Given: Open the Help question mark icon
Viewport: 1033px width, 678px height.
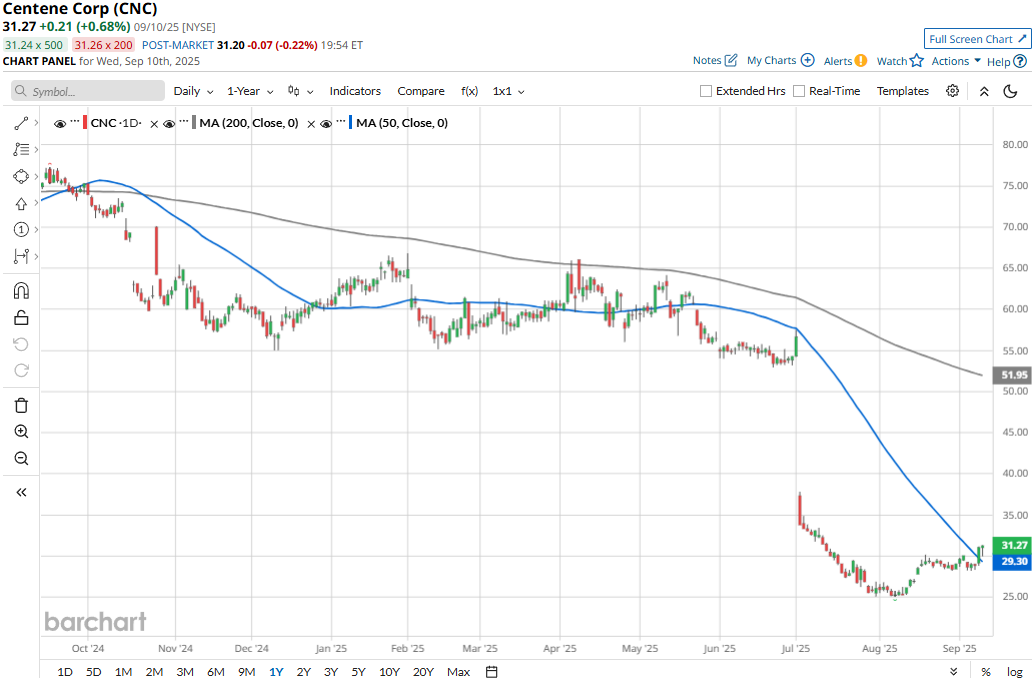Looking at the screenshot, I should click(1020, 61).
